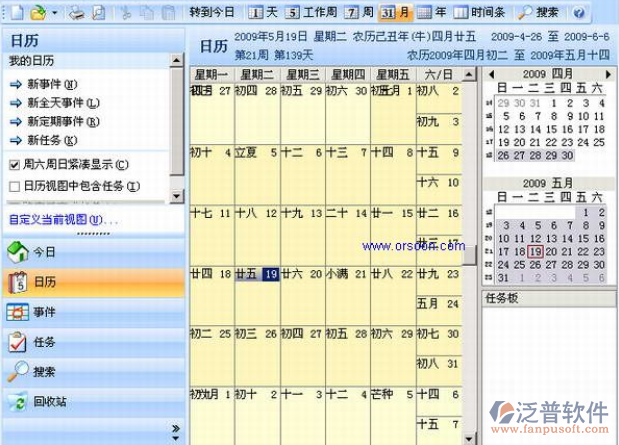Select May 19 in mini calendar

(x=534, y=252)
